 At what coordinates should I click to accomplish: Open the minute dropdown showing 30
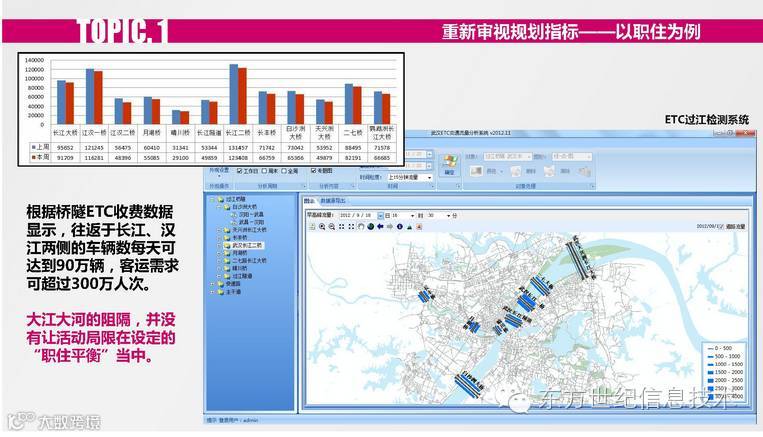coord(449,216)
